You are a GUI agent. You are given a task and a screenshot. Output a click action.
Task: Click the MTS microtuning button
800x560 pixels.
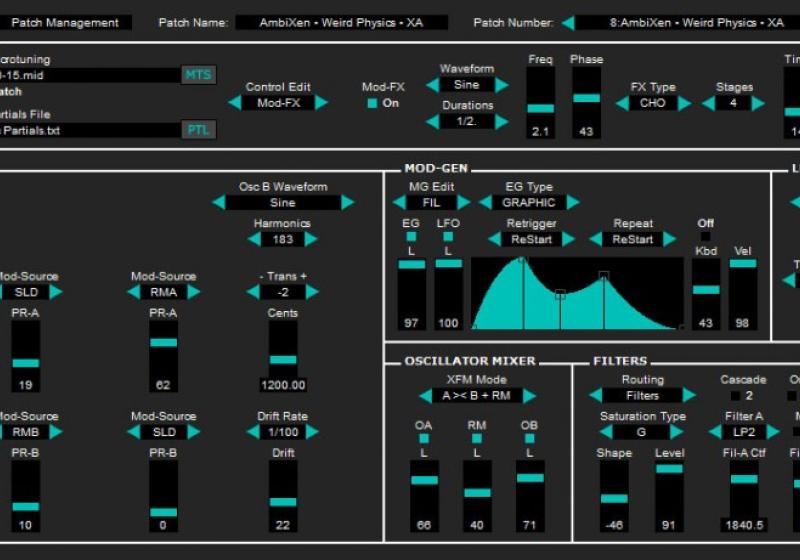pyautogui.click(x=199, y=75)
